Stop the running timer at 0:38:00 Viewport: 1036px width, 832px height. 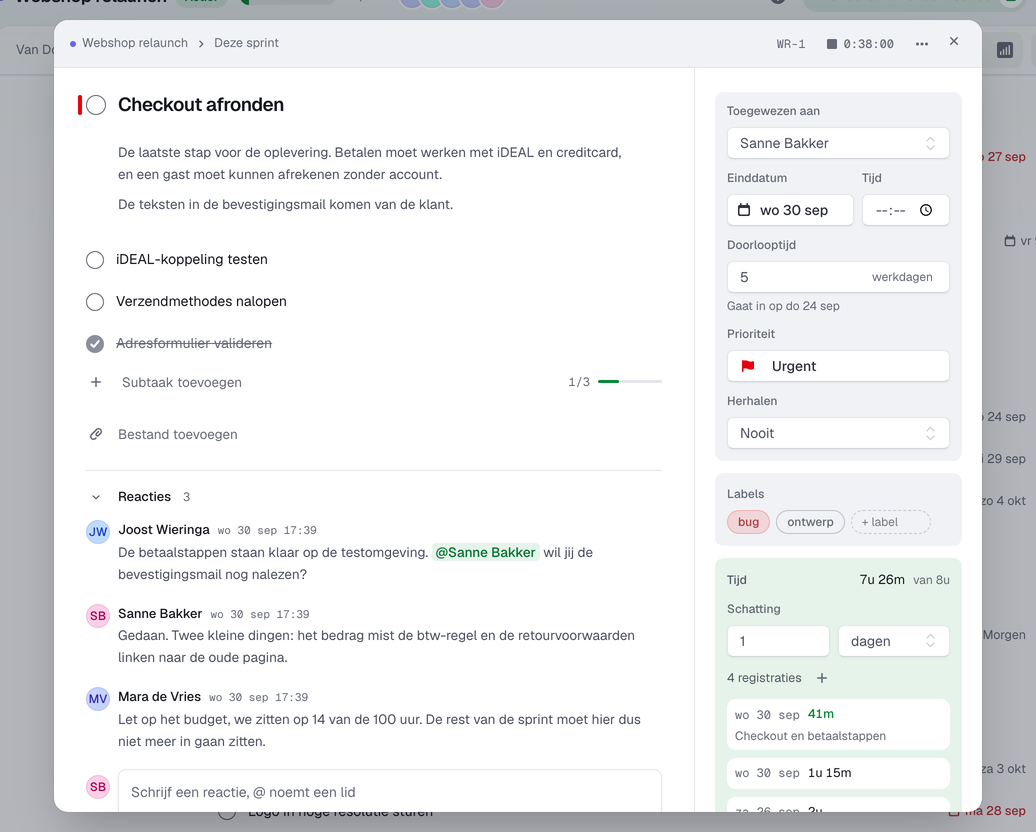tap(832, 44)
